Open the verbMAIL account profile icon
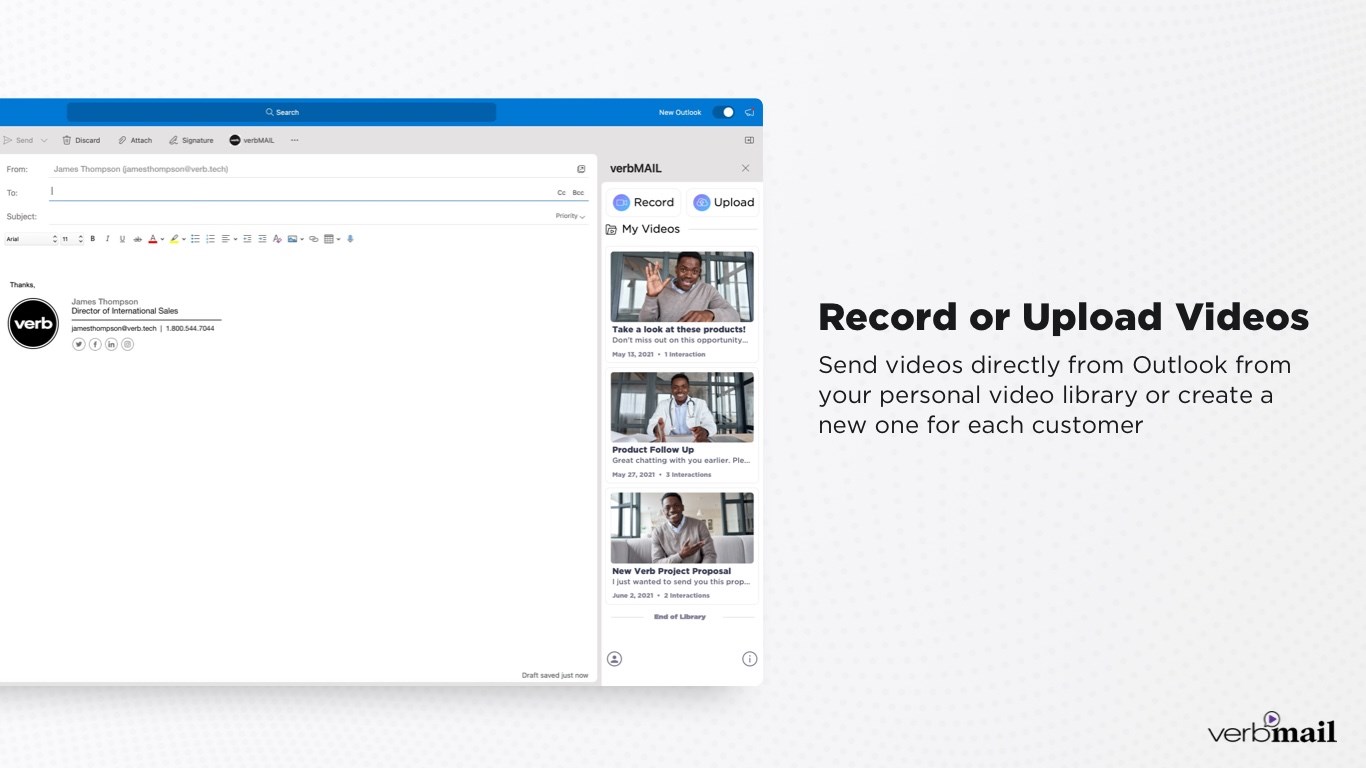The image size is (1366, 768). pos(614,659)
